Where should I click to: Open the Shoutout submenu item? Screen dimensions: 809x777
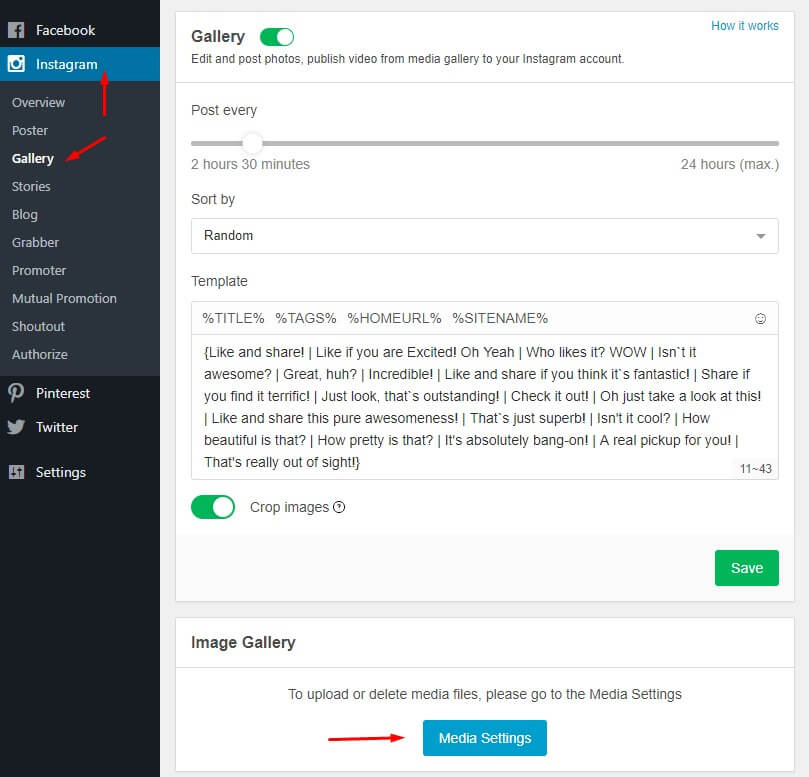point(38,326)
